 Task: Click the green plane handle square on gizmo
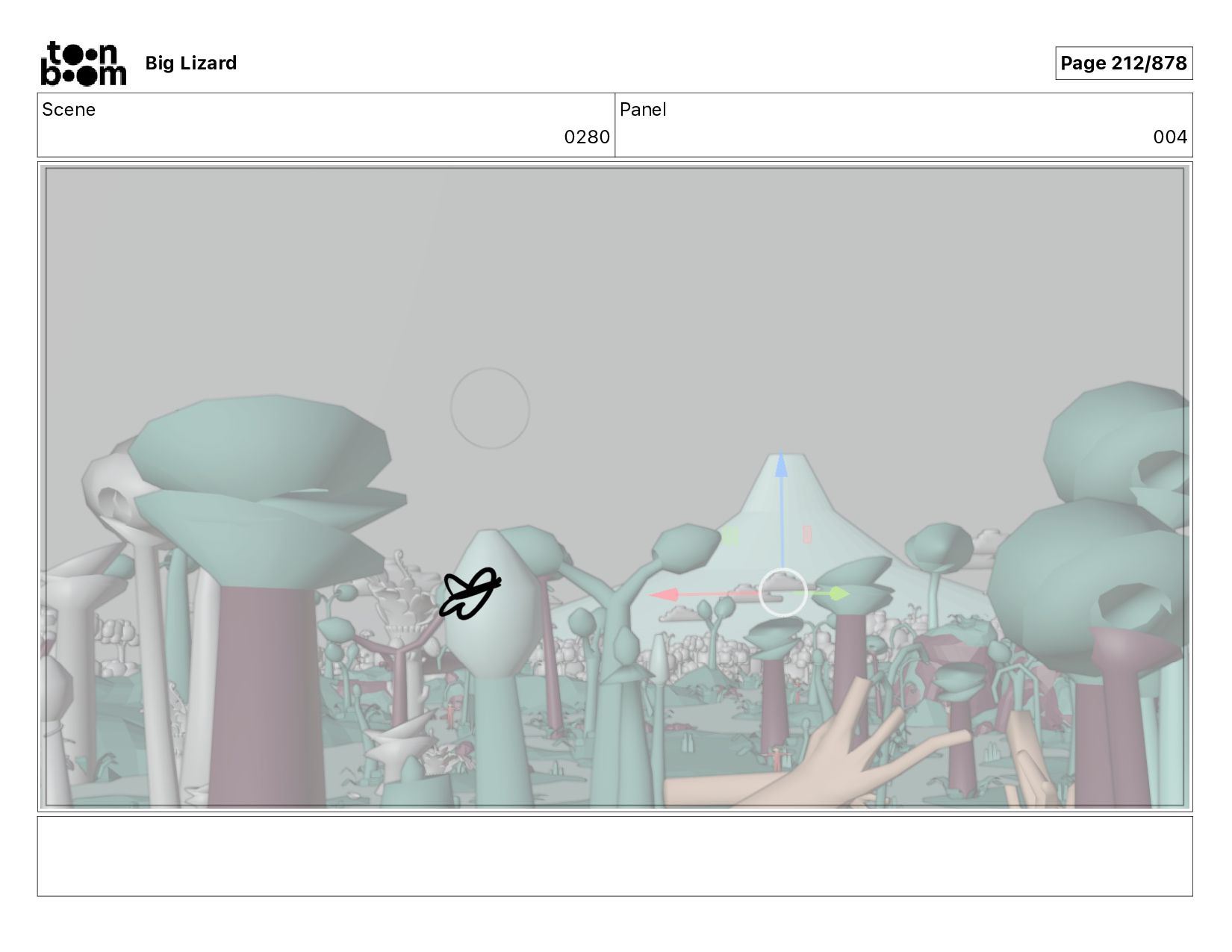pos(730,535)
